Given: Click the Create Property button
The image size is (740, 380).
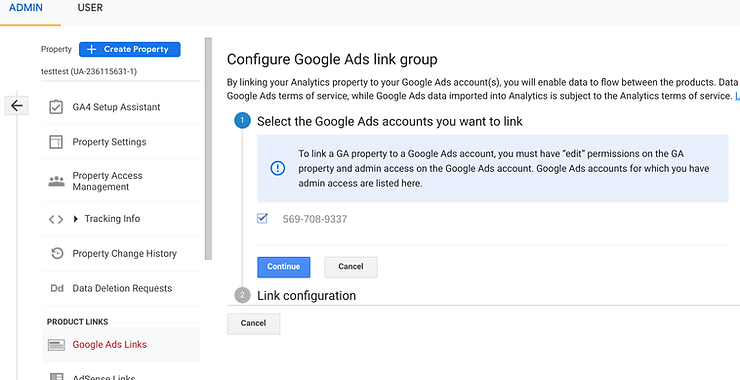Looking at the screenshot, I should pyautogui.click(x=129, y=49).
